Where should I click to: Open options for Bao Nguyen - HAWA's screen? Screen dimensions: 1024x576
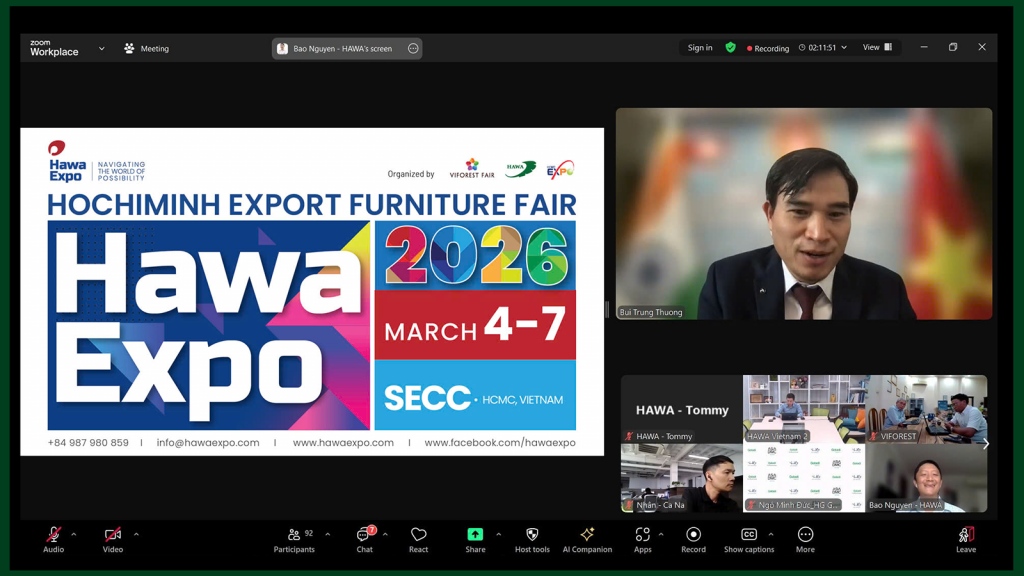pos(413,48)
